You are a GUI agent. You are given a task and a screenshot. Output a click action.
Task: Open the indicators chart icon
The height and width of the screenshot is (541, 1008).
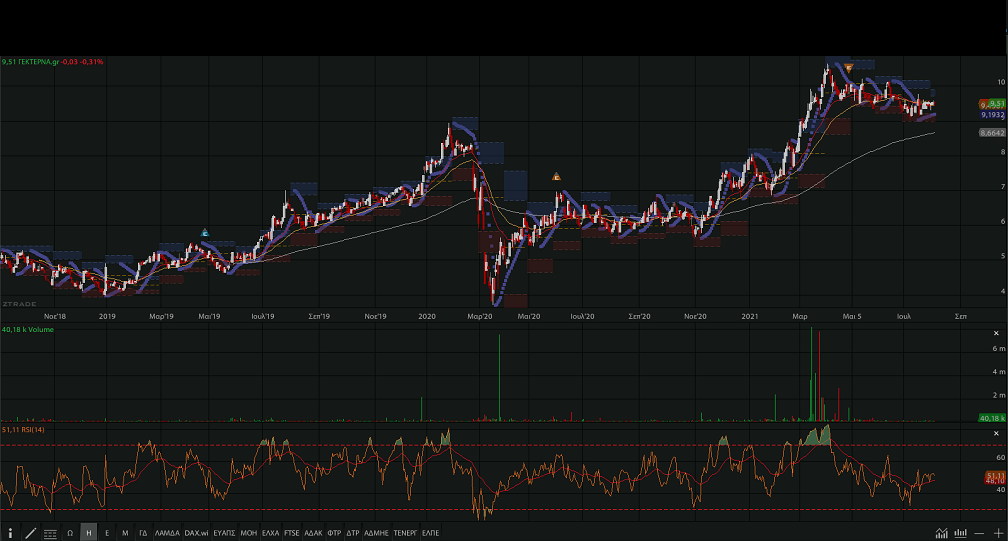pos(940,533)
